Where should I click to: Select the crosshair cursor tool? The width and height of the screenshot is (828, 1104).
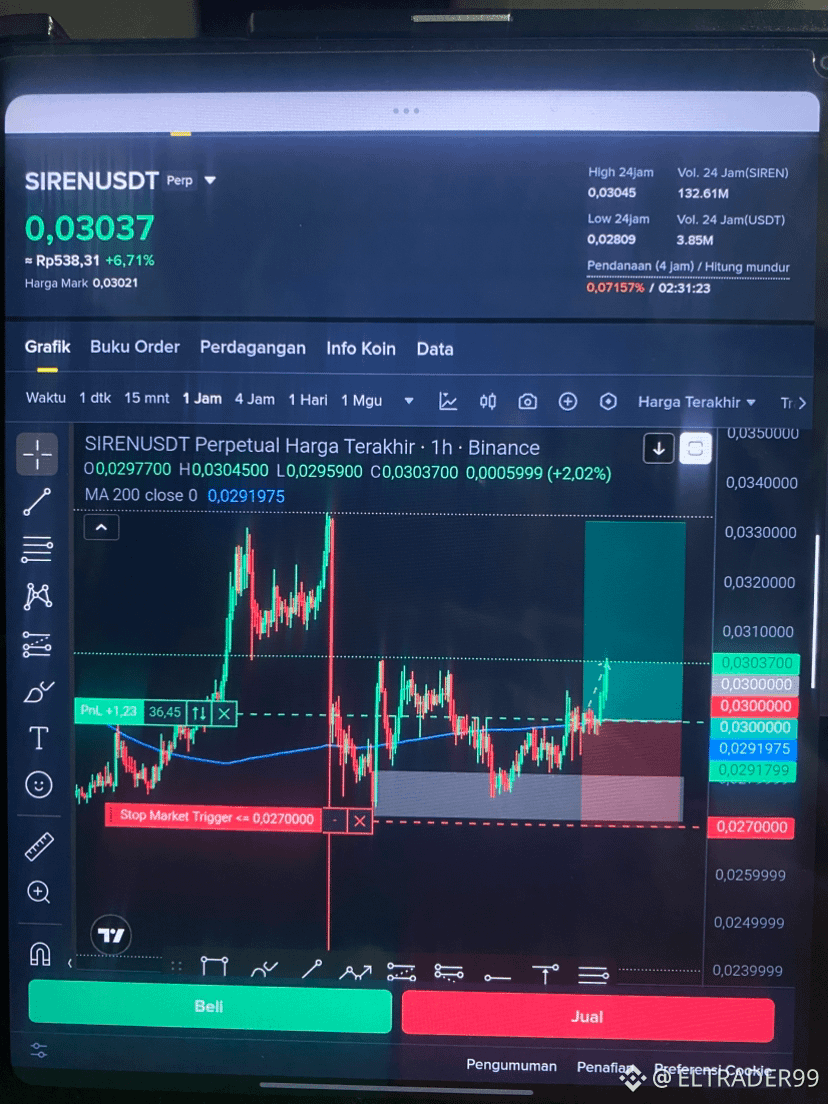click(x=37, y=454)
